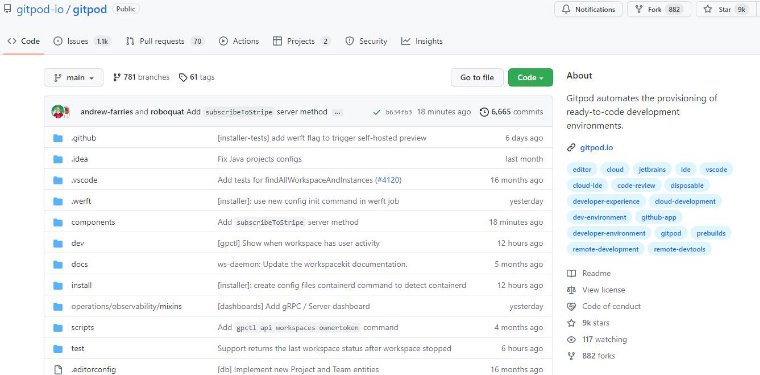Click the commit author avatar

[58, 111]
